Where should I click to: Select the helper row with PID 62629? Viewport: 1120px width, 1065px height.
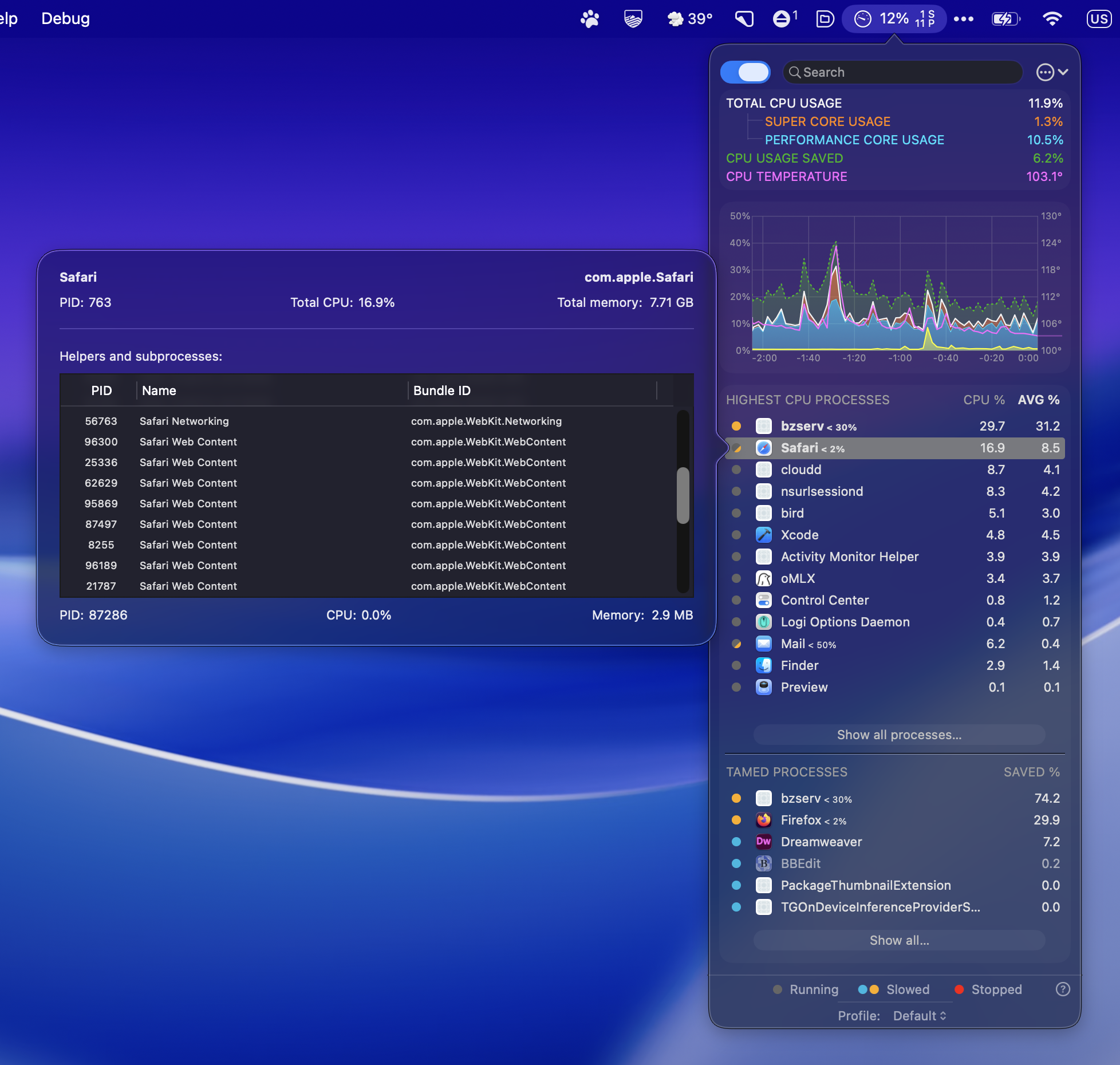pos(368,483)
